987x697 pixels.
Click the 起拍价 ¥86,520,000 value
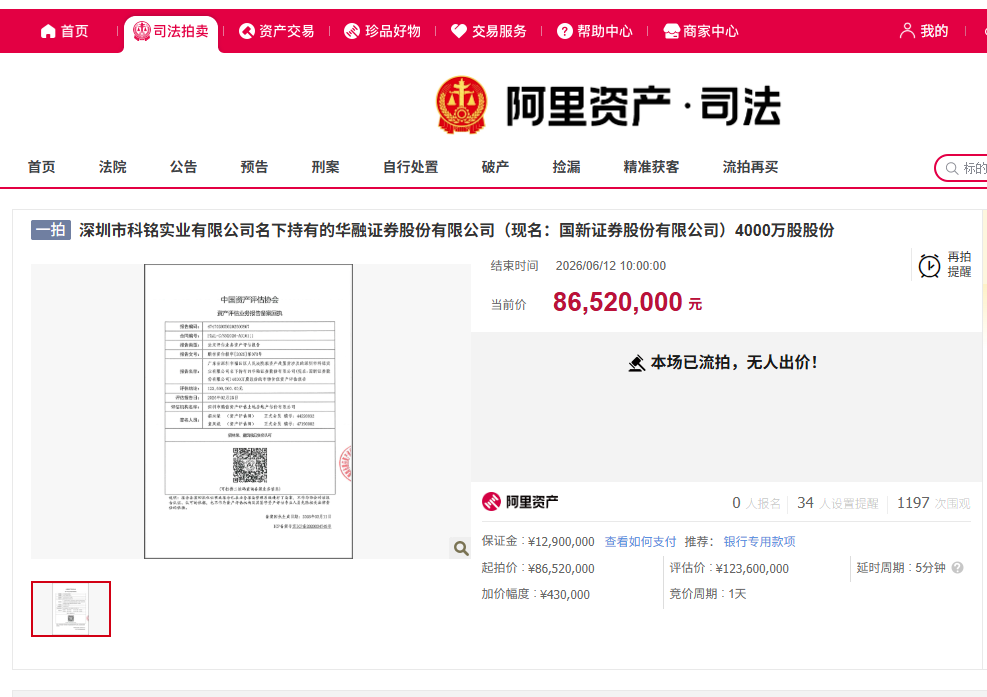[x=561, y=569]
